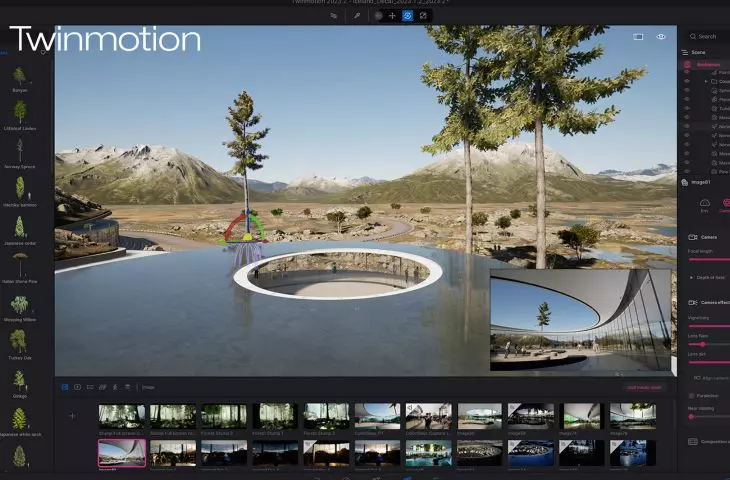Switch to the pink Camera settings tab
Image resolution: width=730 pixels, height=480 pixels.
point(725,205)
